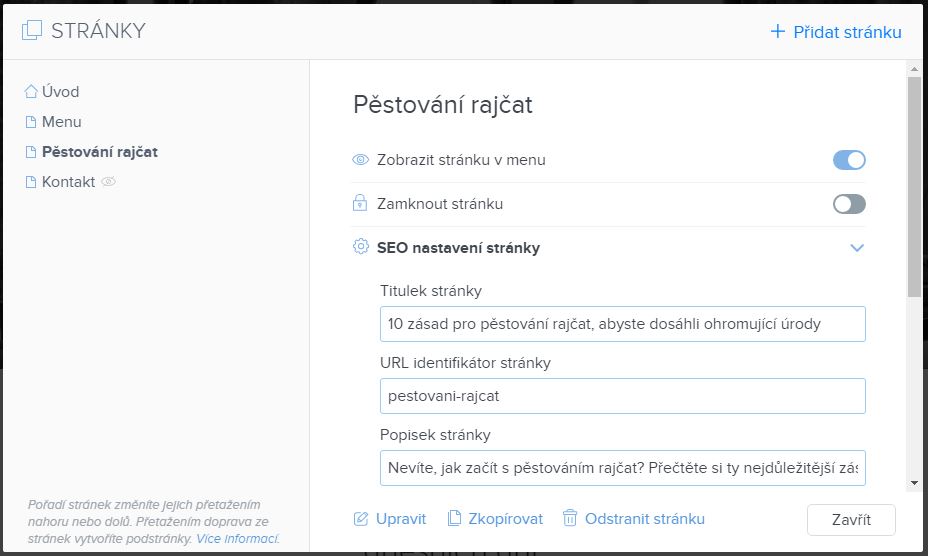This screenshot has height=556, width=928.
Task: Click the copy icon beside Zkopírovat
Action: 454,518
